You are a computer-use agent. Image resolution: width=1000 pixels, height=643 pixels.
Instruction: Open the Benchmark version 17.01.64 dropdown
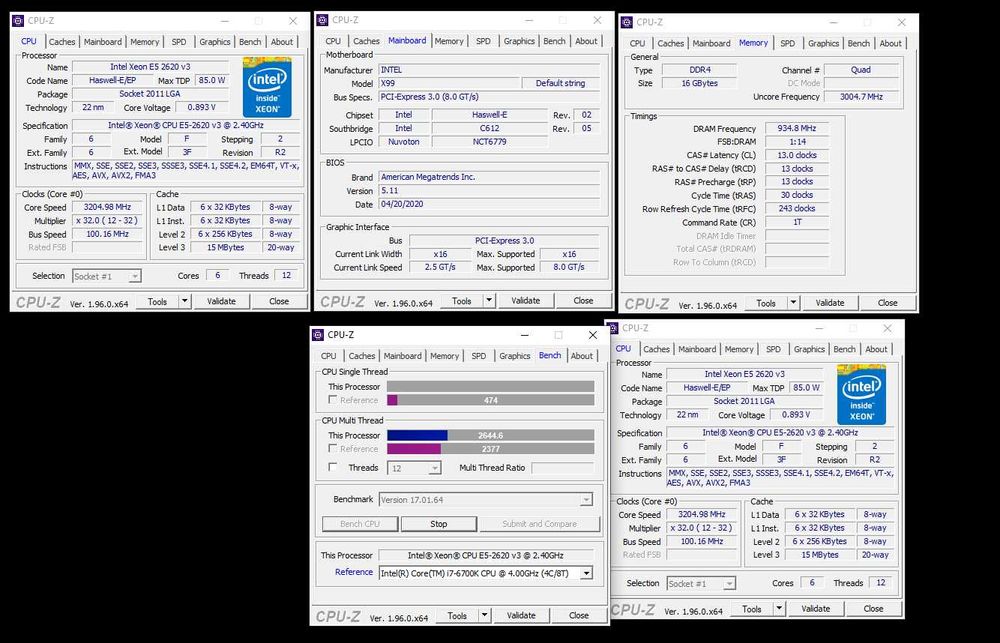pos(486,500)
